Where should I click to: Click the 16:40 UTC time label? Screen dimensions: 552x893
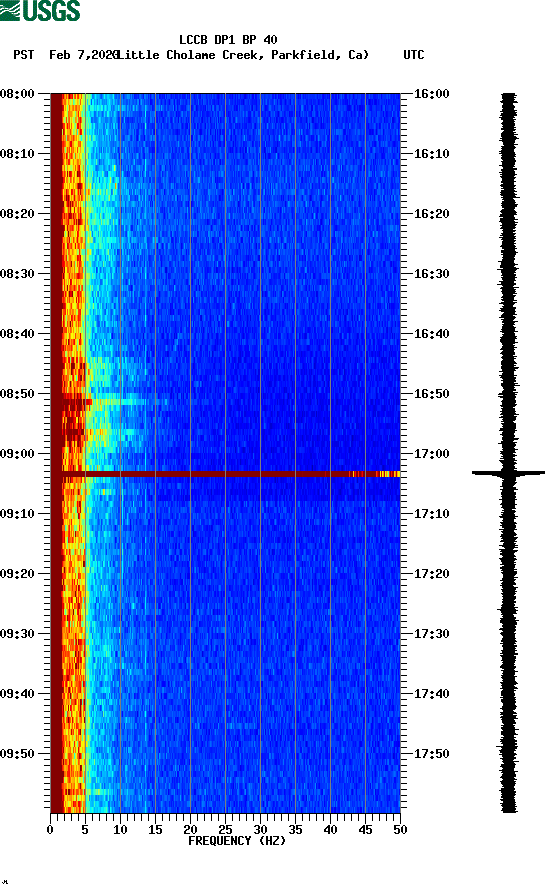[x=431, y=334]
